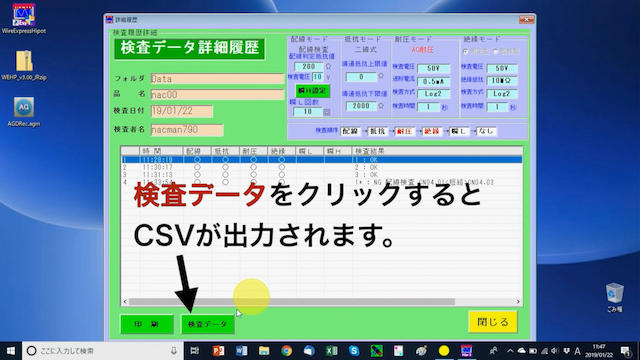The image size is (640, 360).
Task: Show hidden system tray icons chevron
Action: [510, 351]
